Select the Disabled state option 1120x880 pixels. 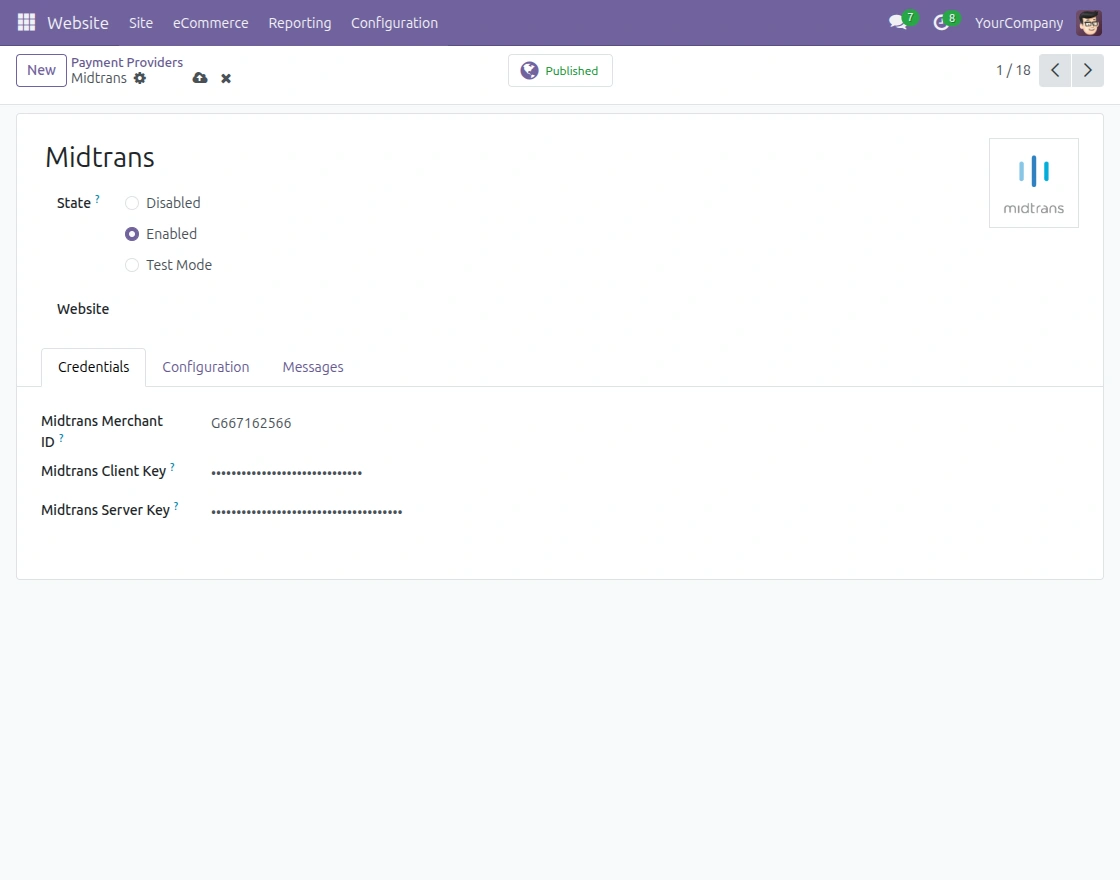coord(131,202)
